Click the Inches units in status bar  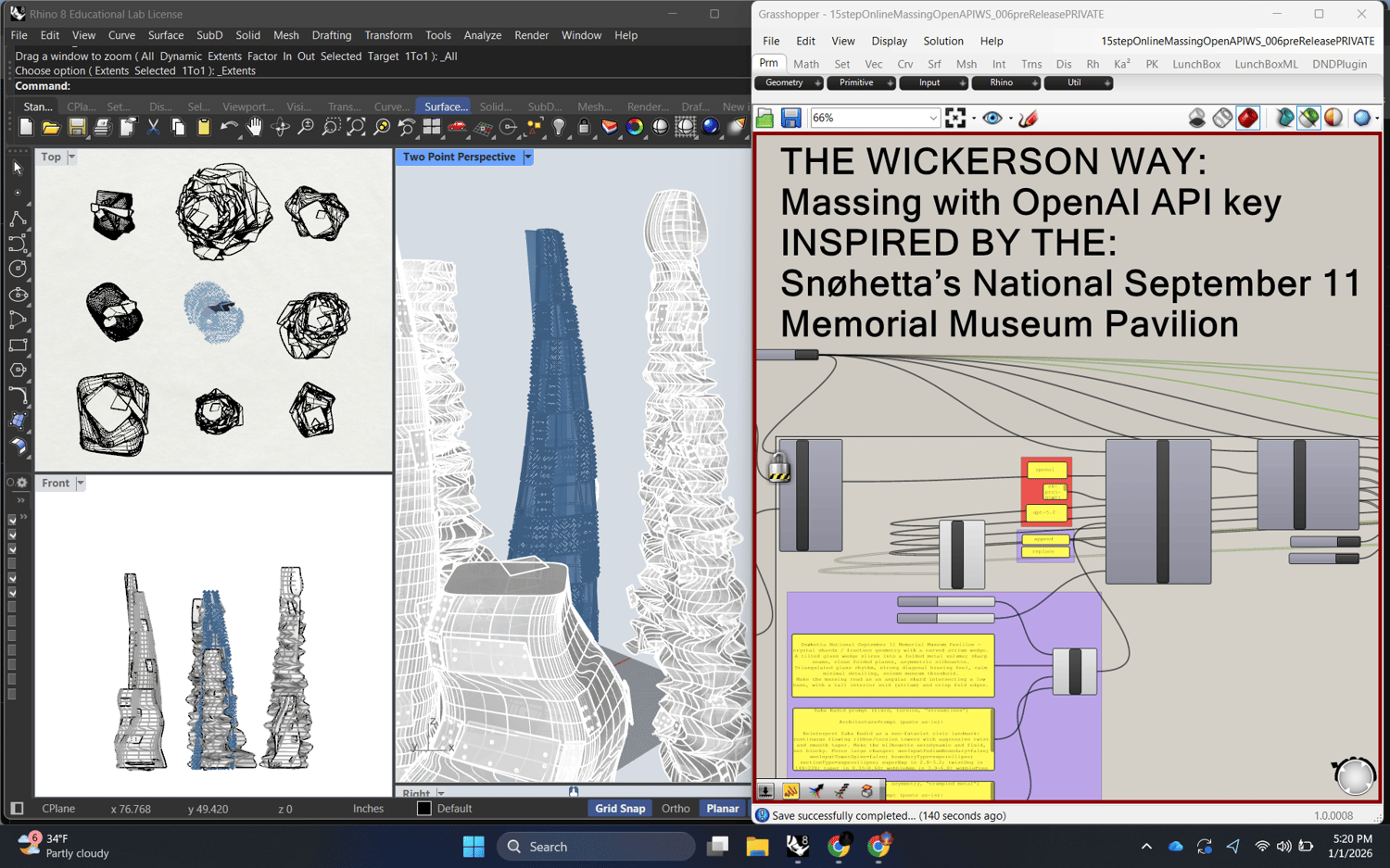[x=368, y=809]
